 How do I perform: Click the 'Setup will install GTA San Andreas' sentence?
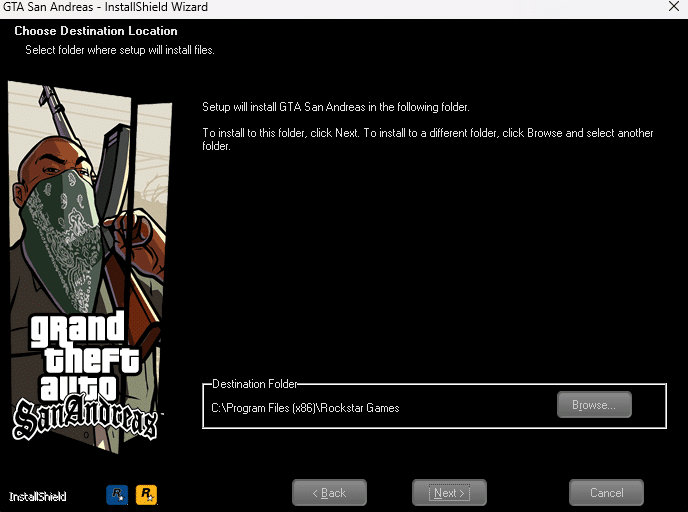point(335,107)
